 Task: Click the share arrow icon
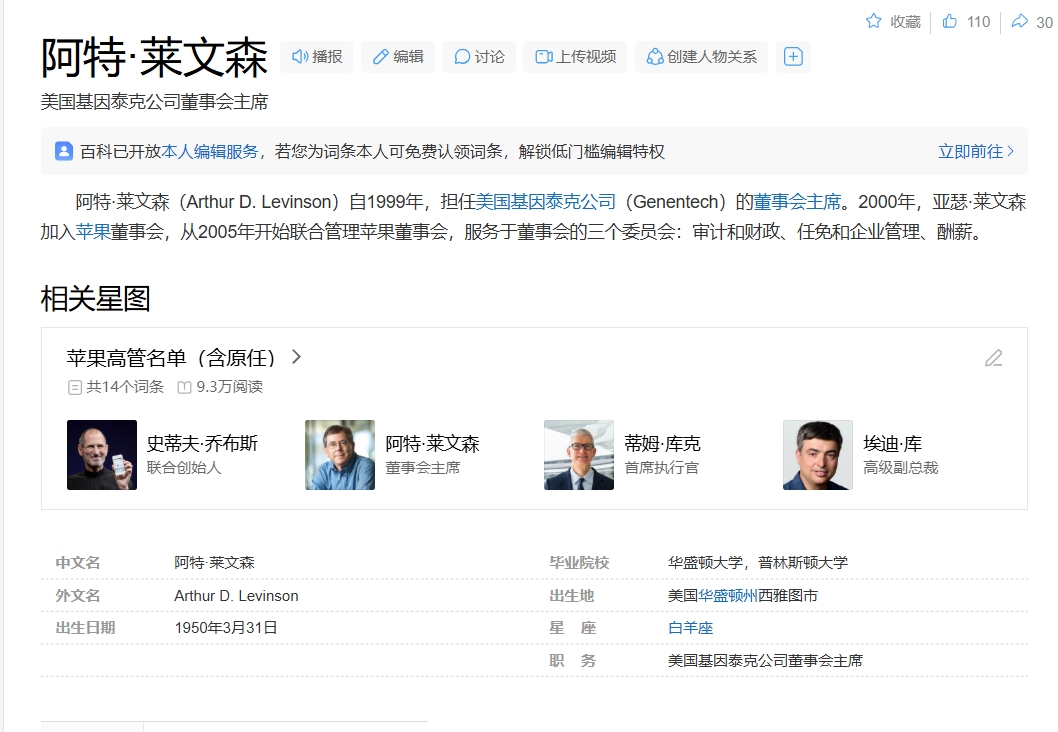pos(1019,21)
